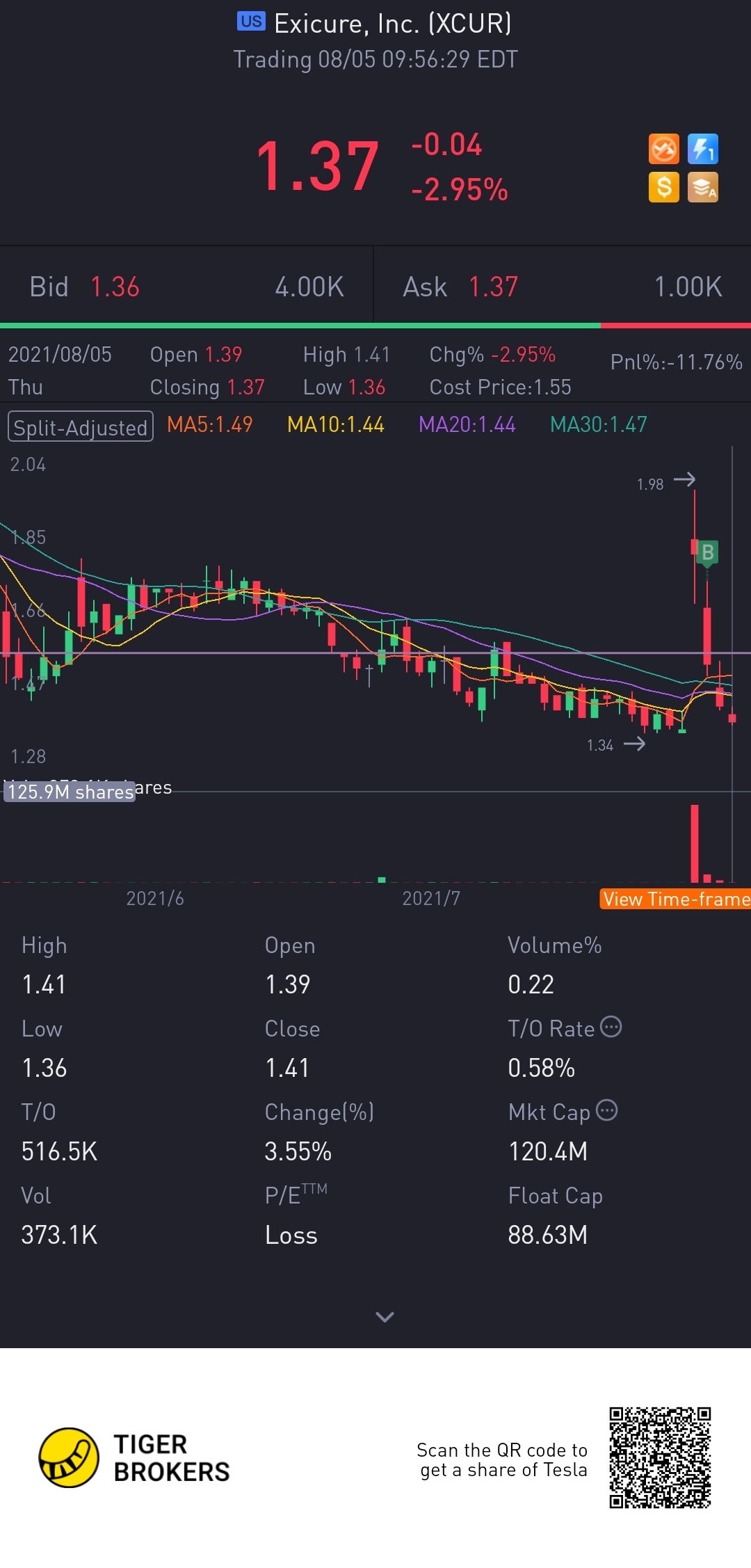This screenshot has width=751, height=1568.
Task: Tap the tan stacked layers A icon
Action: (702, 187)
